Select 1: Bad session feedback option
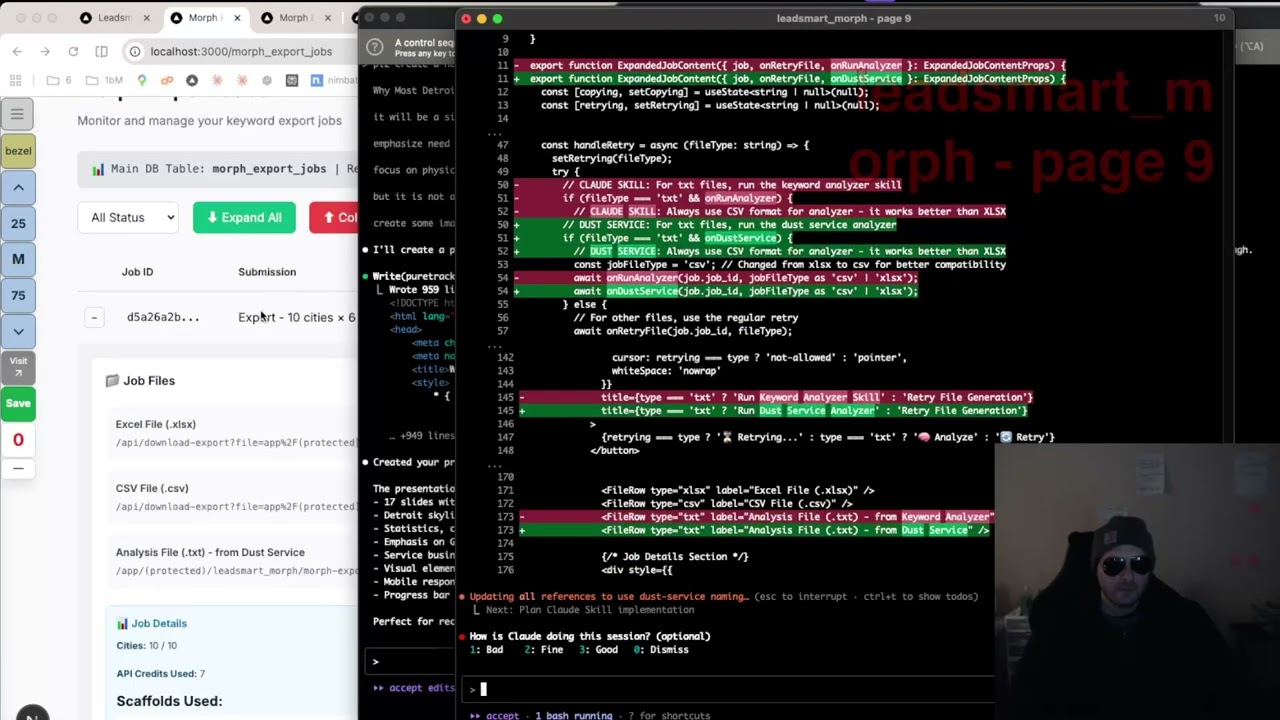The width and height of the screenshot is (1280, 720). pyautogui.click(x=487, y=650)
